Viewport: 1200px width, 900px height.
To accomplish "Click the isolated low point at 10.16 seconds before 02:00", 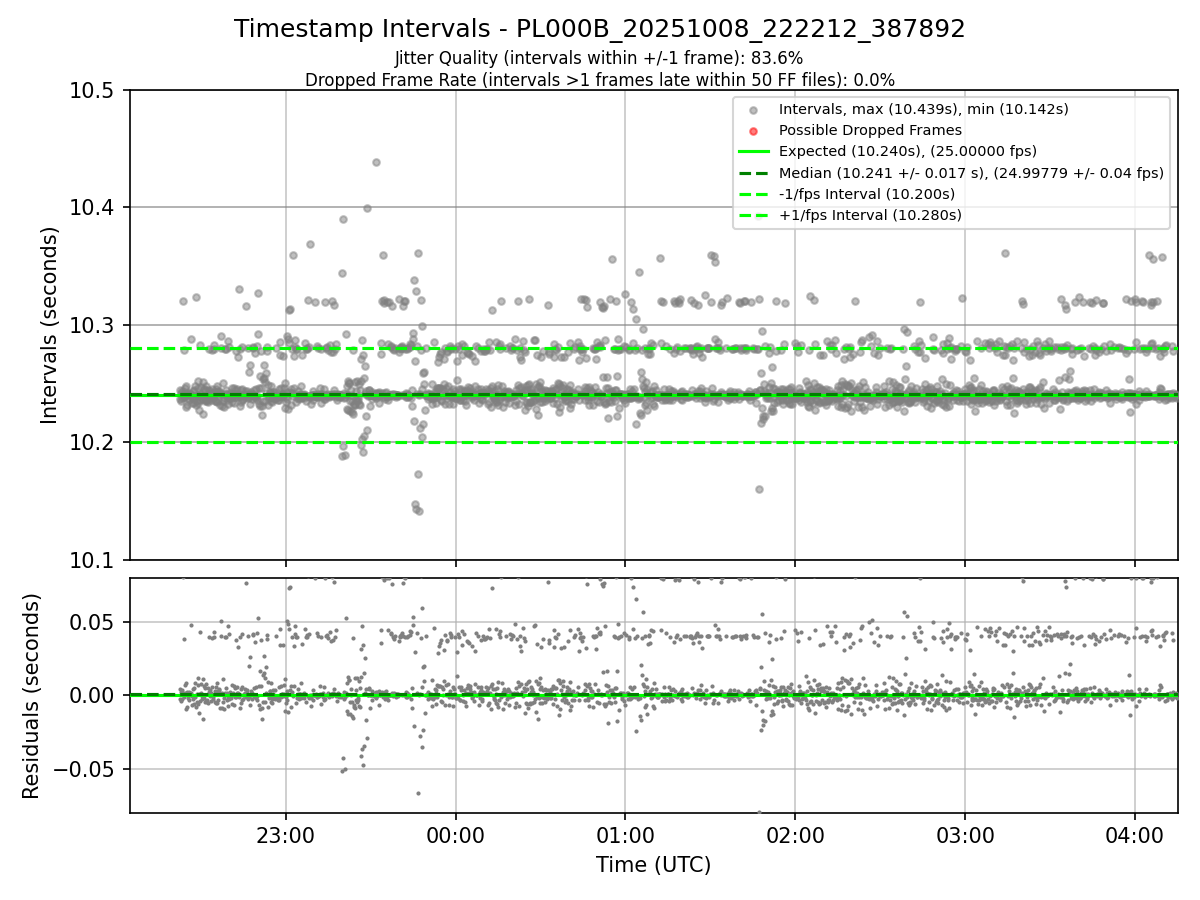I will coord(759,489).
